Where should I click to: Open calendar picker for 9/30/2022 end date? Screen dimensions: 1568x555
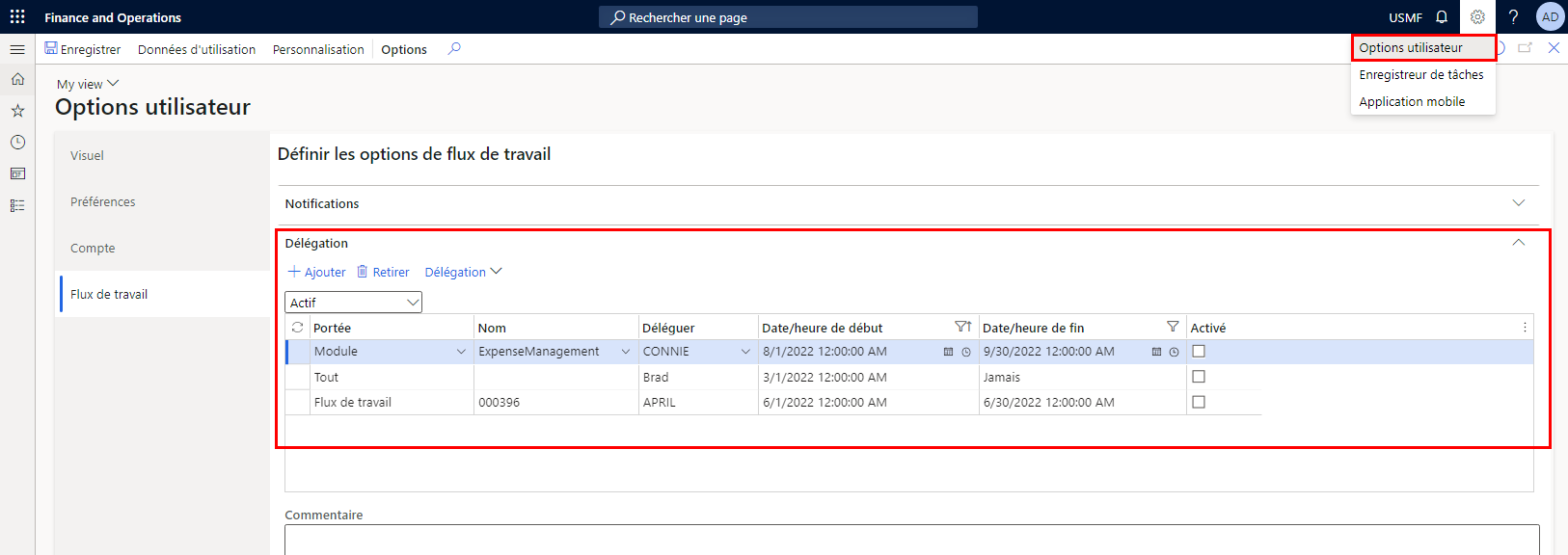click(1156, 352)
